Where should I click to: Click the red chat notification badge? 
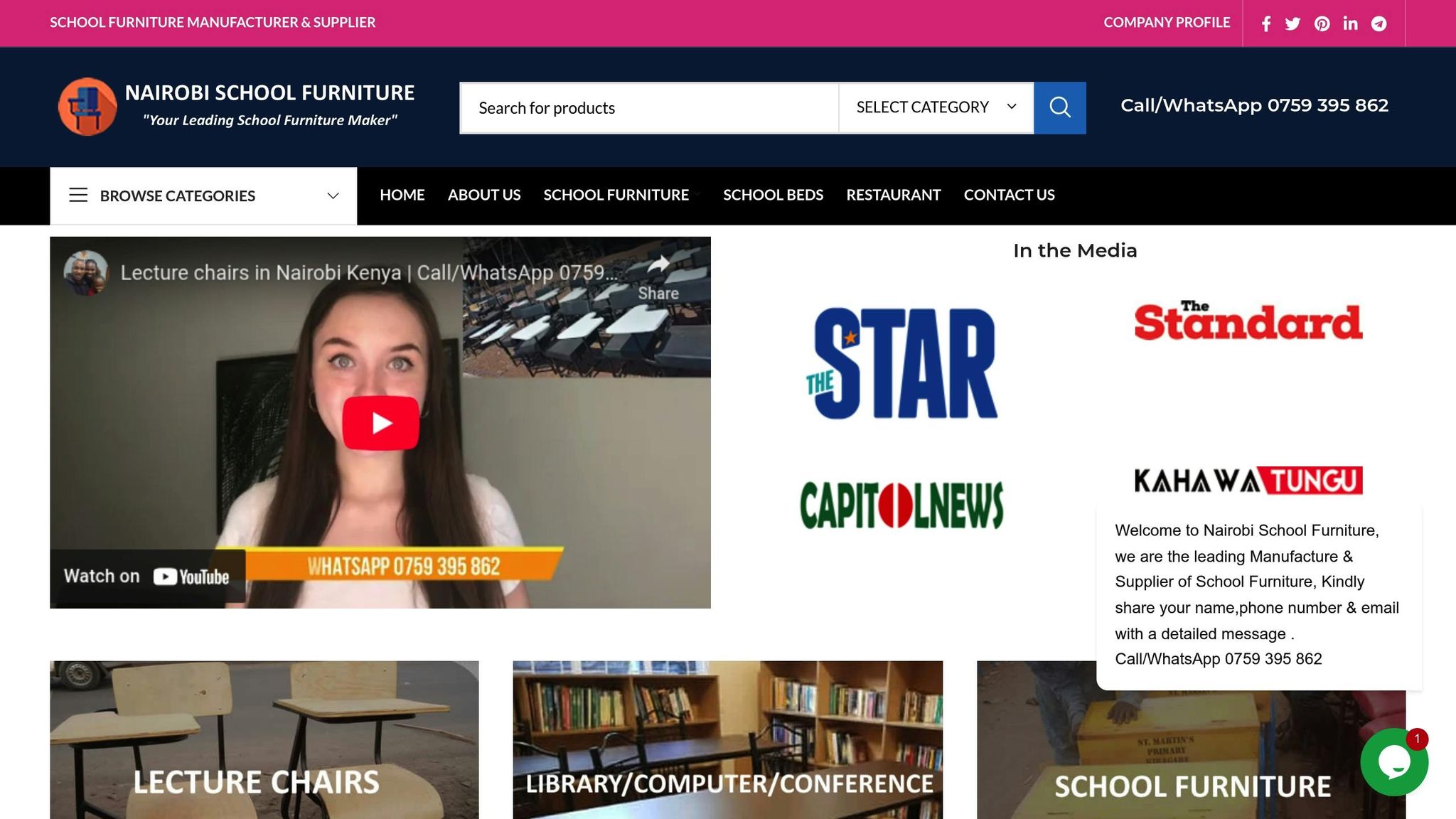coord(1417,739)
